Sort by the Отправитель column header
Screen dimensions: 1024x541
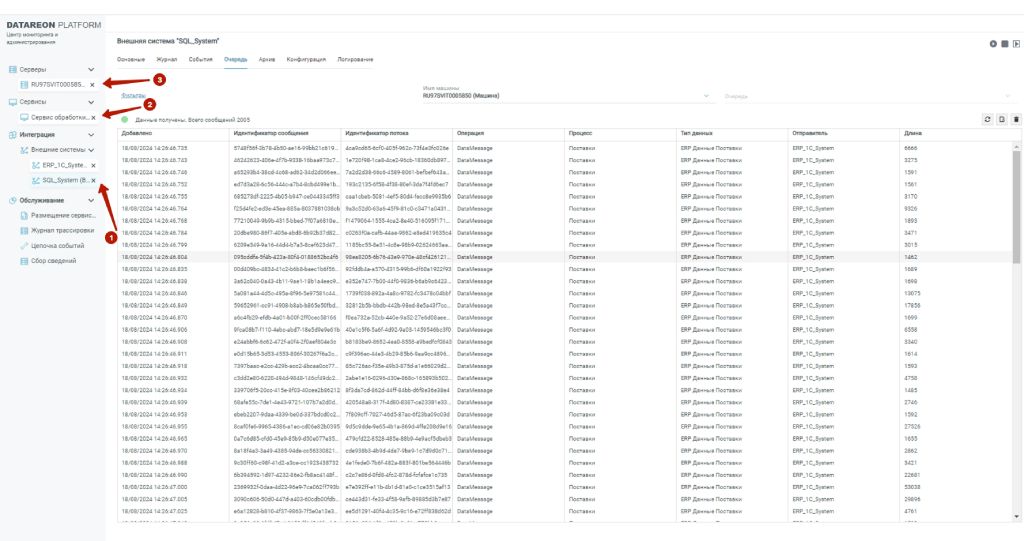pyautogui.click(x=810, y=133)
